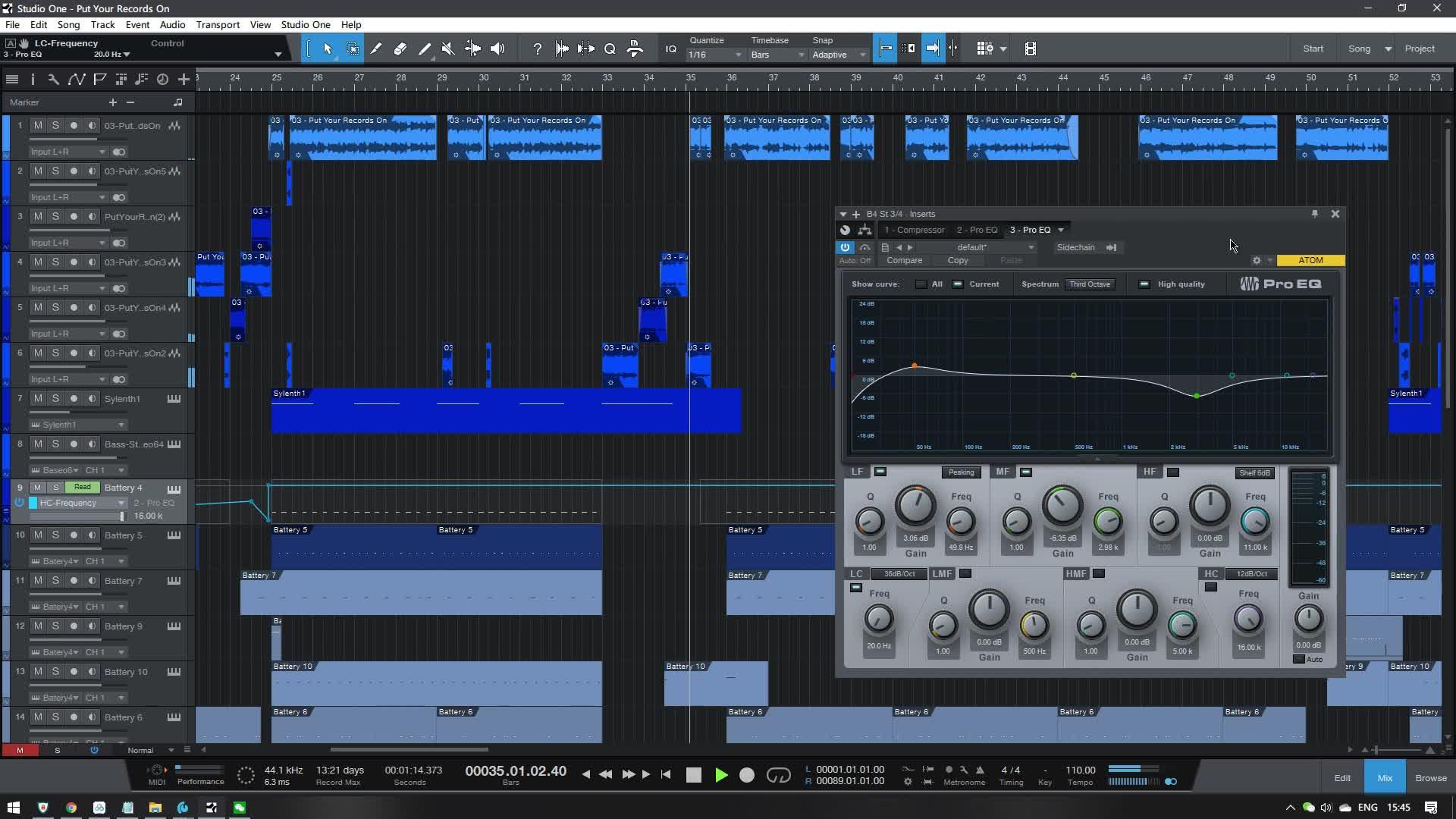Toggle the metronome icon in transport
1456x819 pixels.
tap(979, 770)
